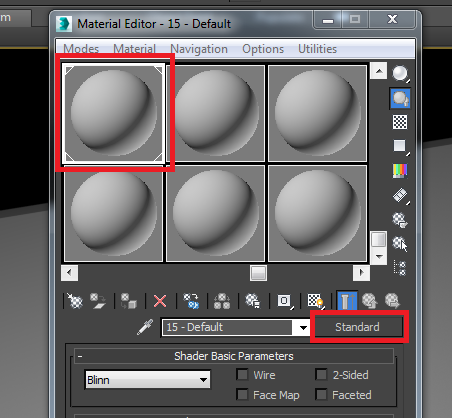Select the active top-left sample slot

coord(114,113)
